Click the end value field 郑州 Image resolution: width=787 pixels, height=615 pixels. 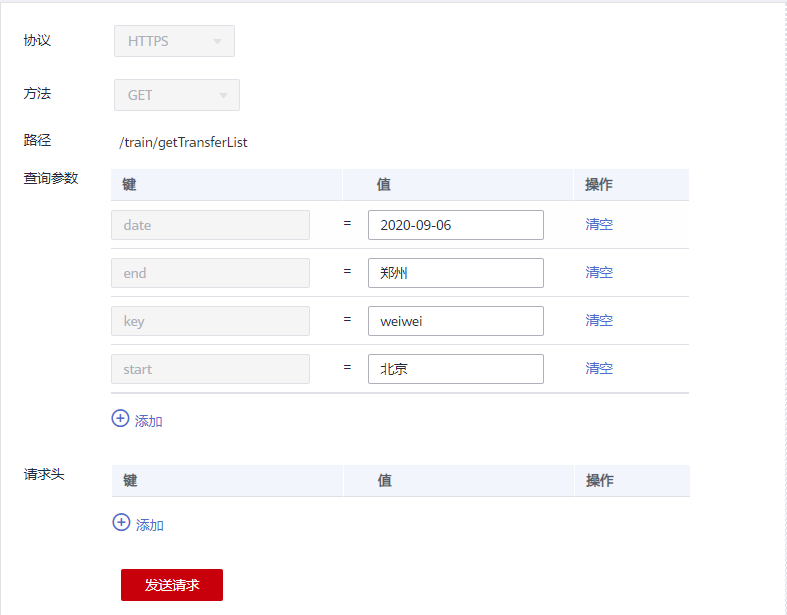click(456, 273)
